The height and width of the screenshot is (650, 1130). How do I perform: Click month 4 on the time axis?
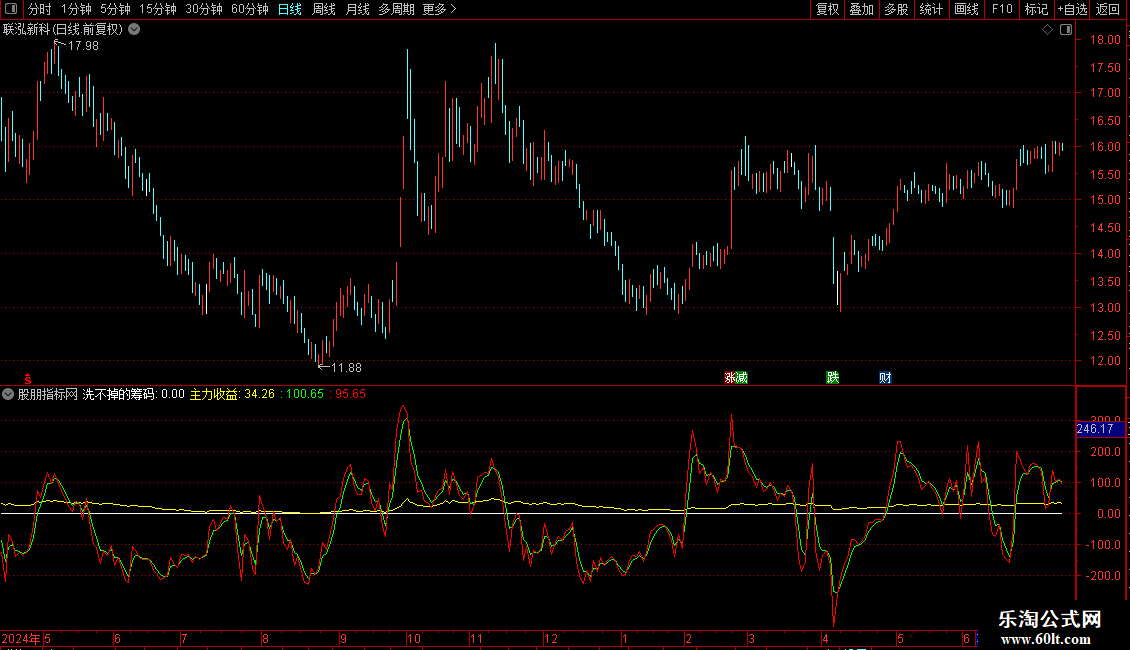825,638
